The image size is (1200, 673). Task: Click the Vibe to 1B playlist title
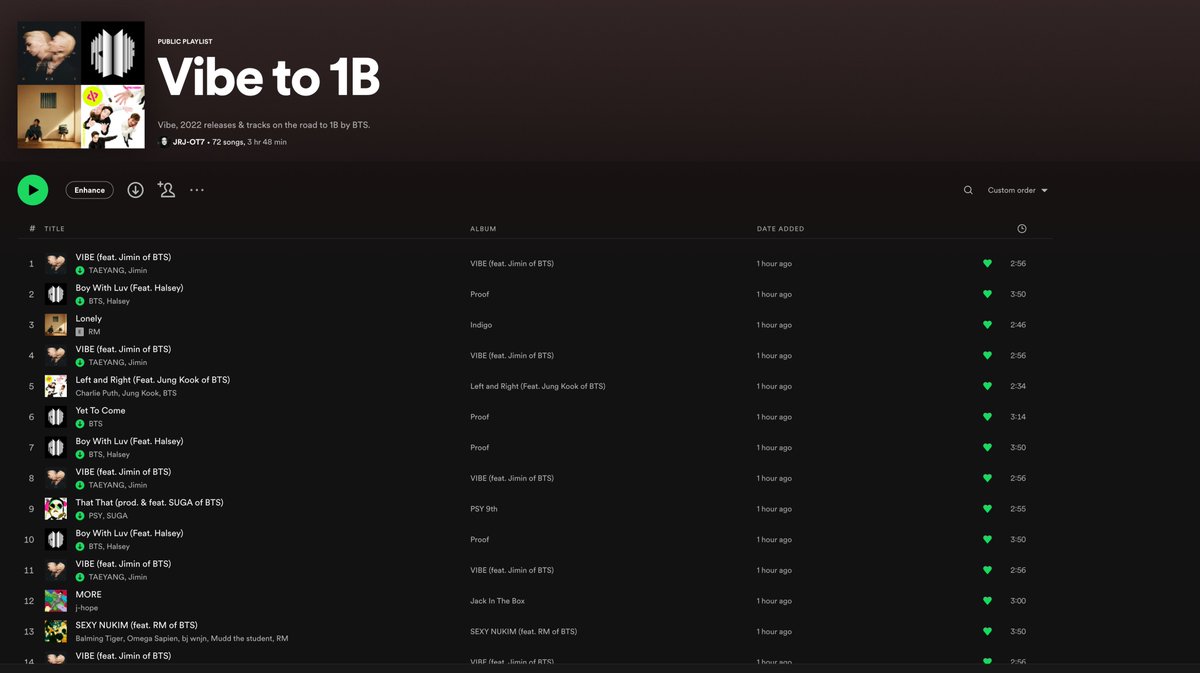click(x=269, y=76)
